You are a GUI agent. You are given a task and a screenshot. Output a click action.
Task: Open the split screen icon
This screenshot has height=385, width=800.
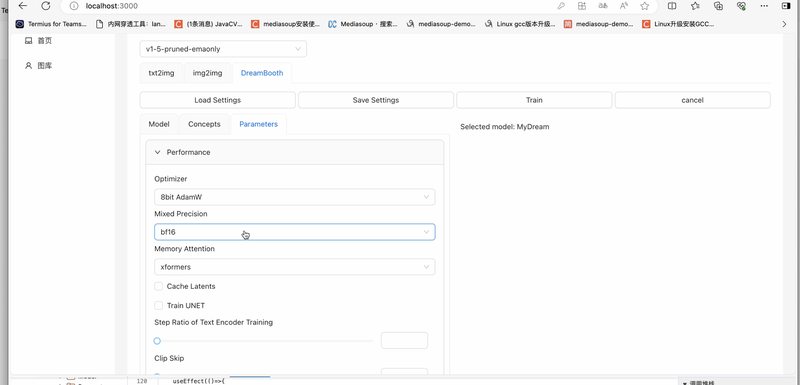[x=672, y=6]
